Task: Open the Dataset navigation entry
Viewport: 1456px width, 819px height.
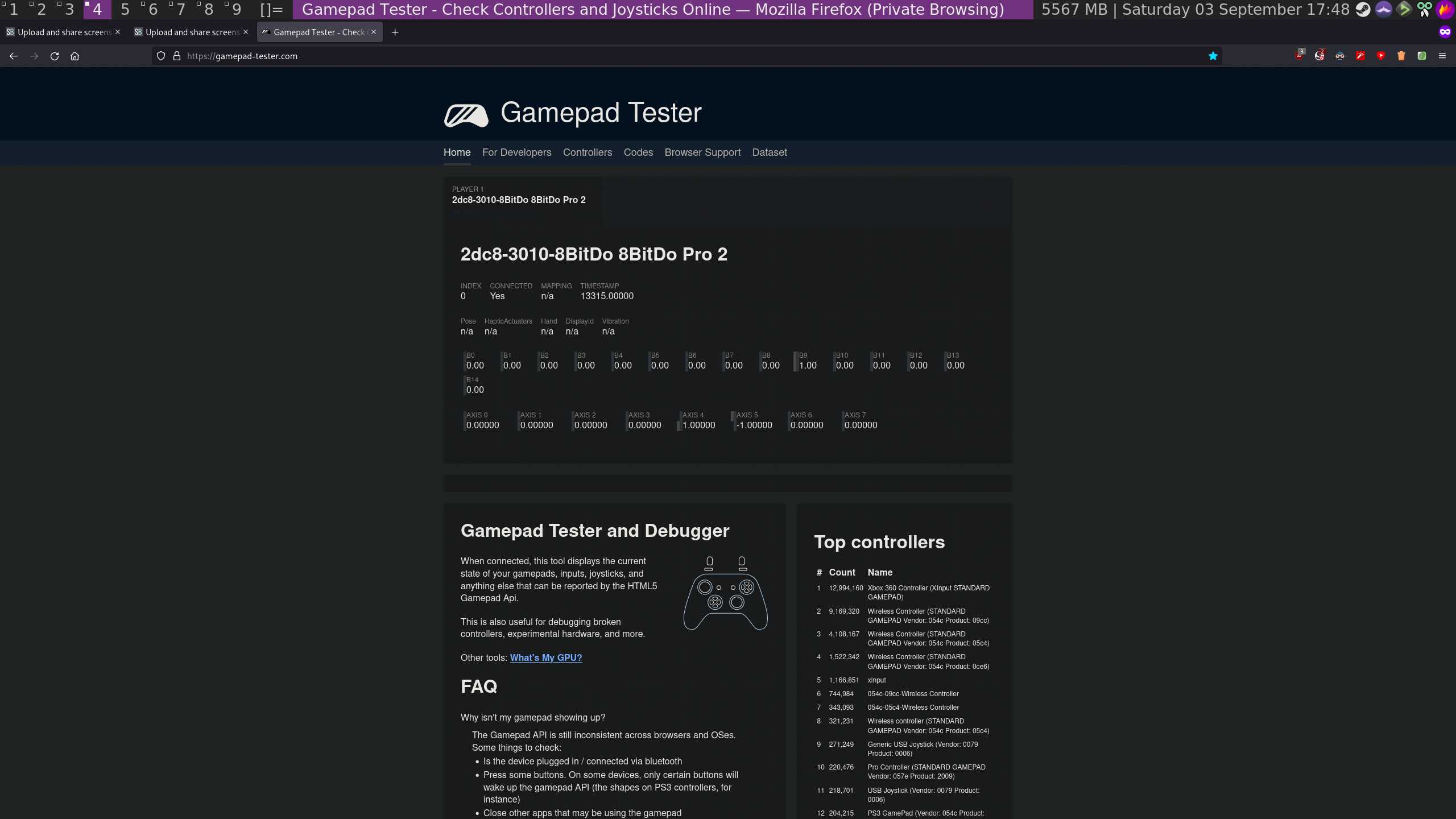Action: (769, 152)
